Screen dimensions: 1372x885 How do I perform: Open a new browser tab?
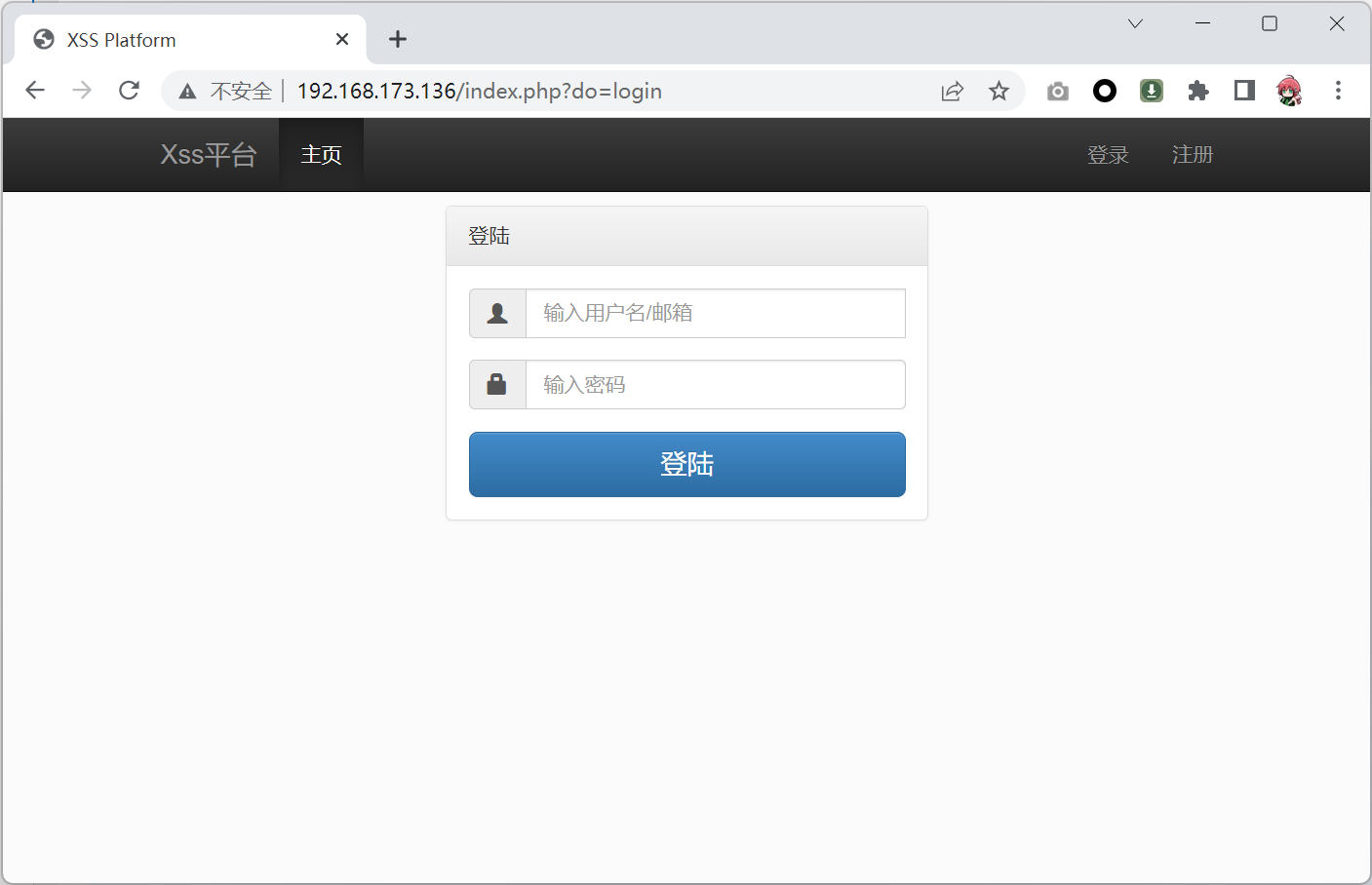(398, 39)
